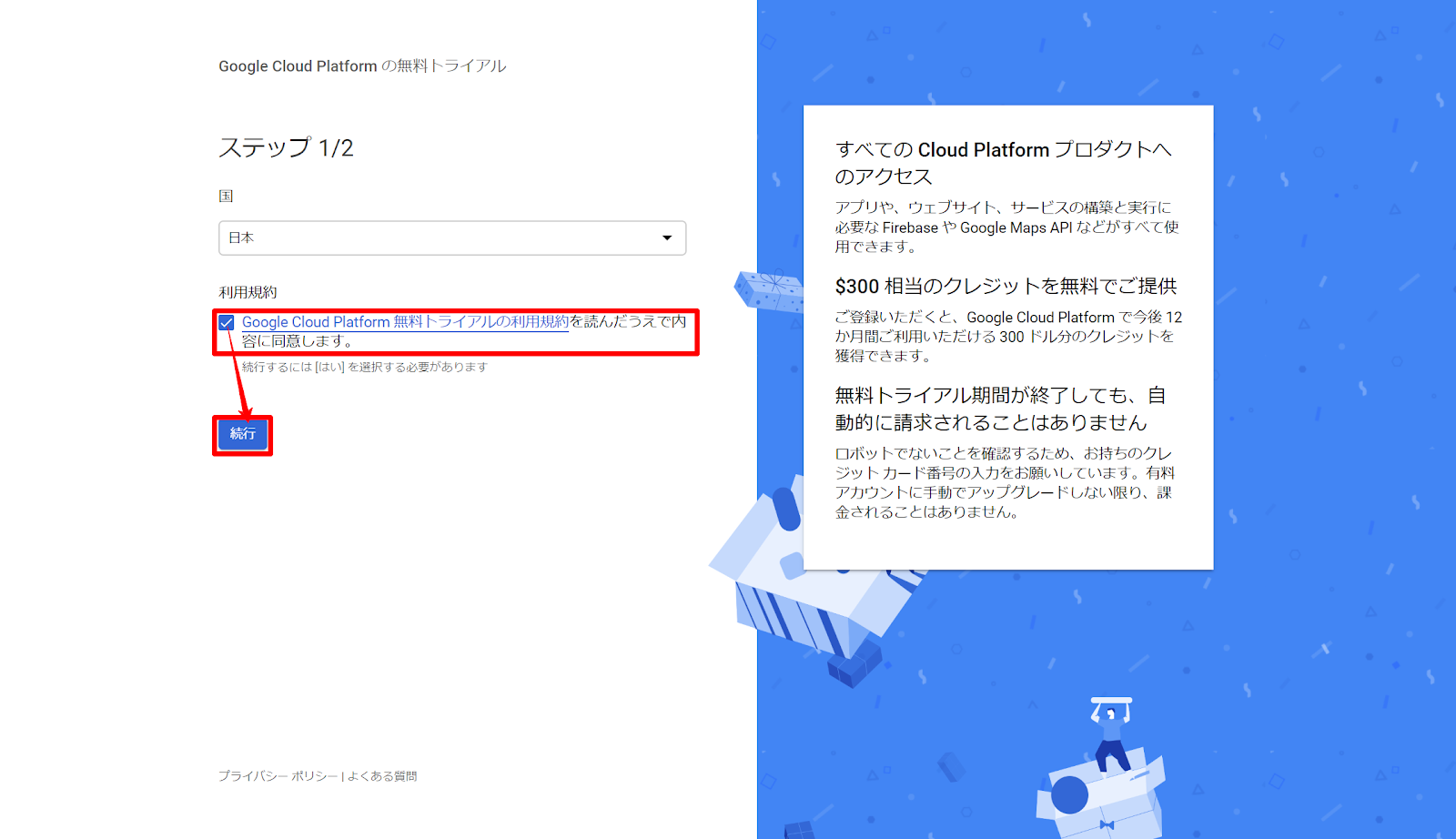Uncheck the terms of service agreement checkbox
The height and width of the screenshot is (839, 1456).
tap(227, 322)
